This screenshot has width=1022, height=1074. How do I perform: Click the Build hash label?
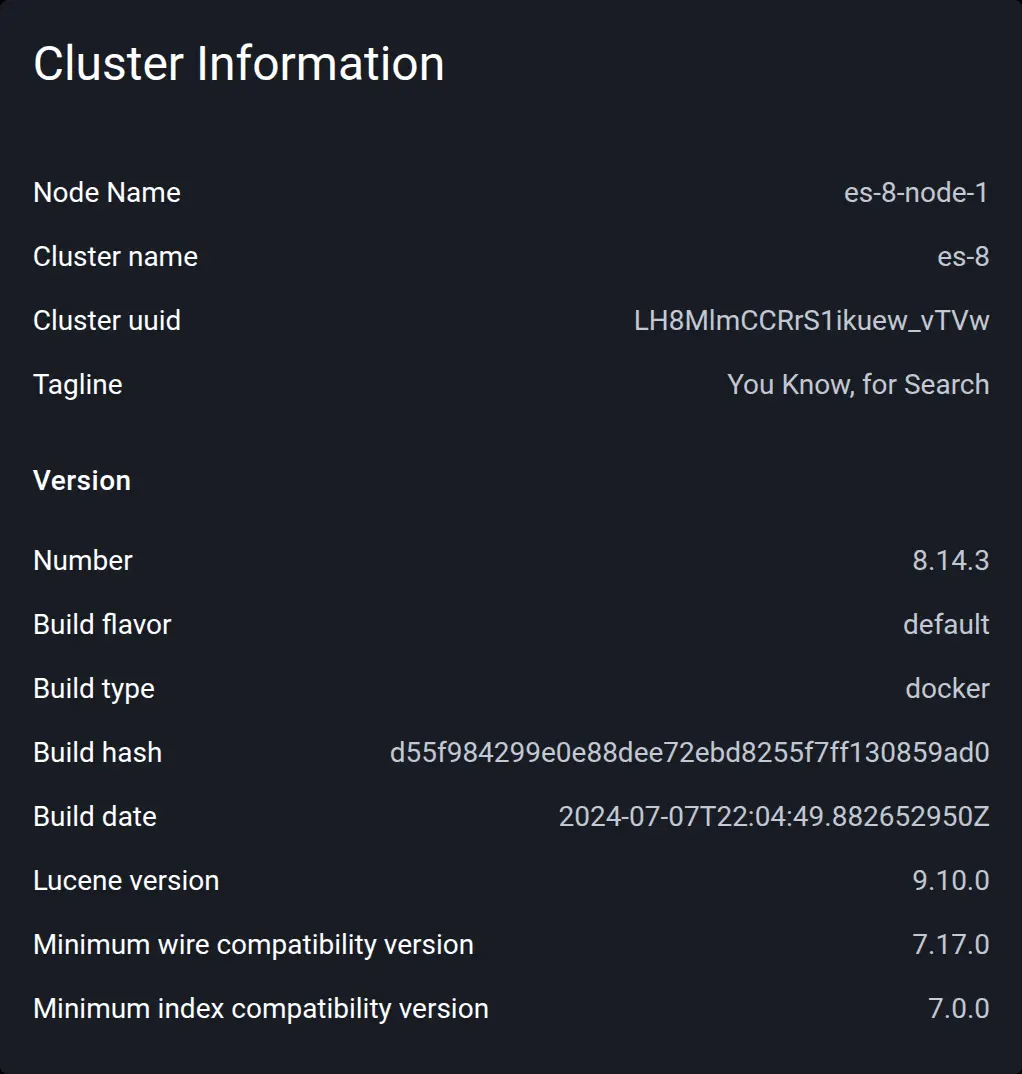(97, 753)
